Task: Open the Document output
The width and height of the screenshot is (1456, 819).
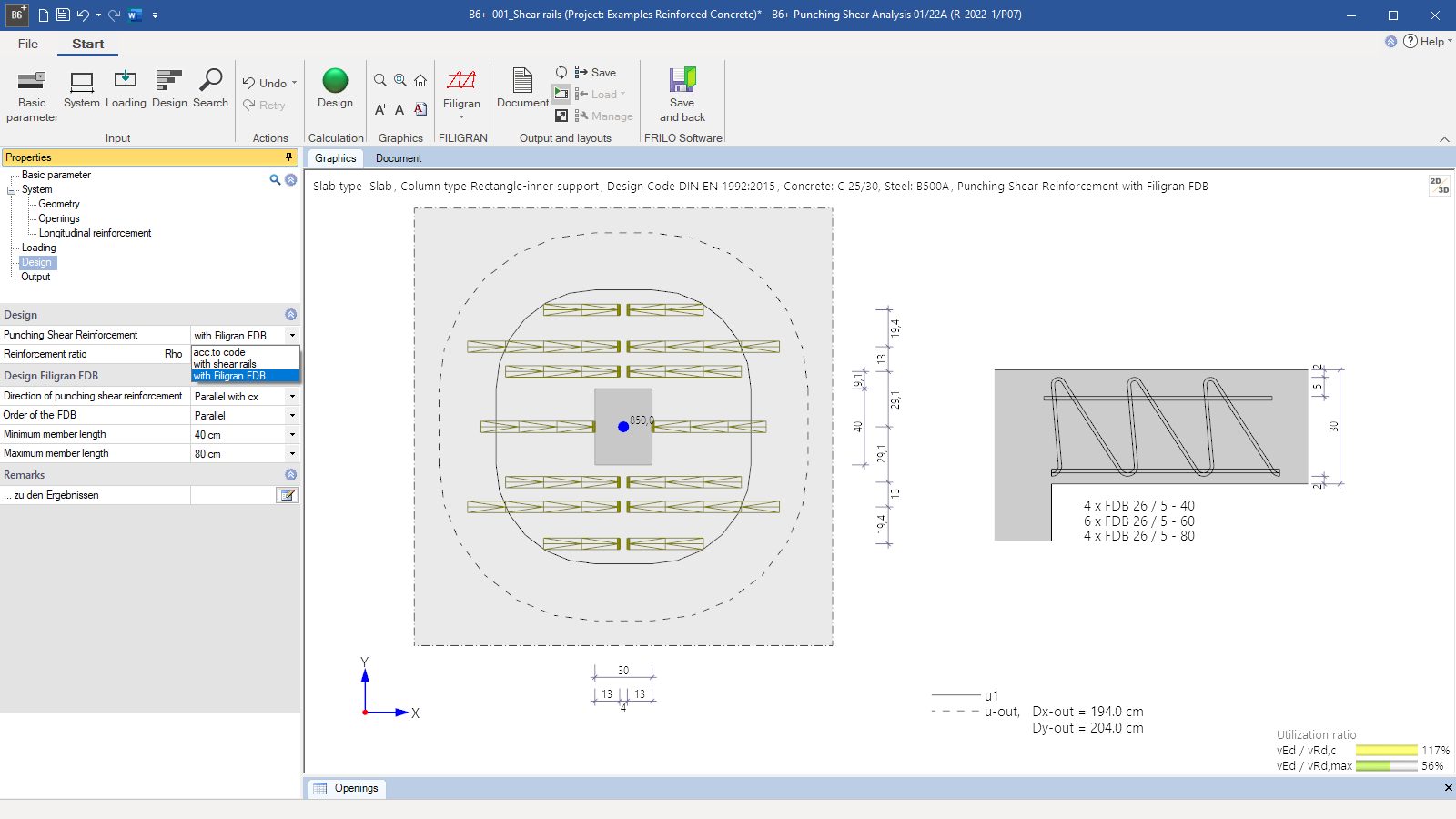Action: [522, 88]
